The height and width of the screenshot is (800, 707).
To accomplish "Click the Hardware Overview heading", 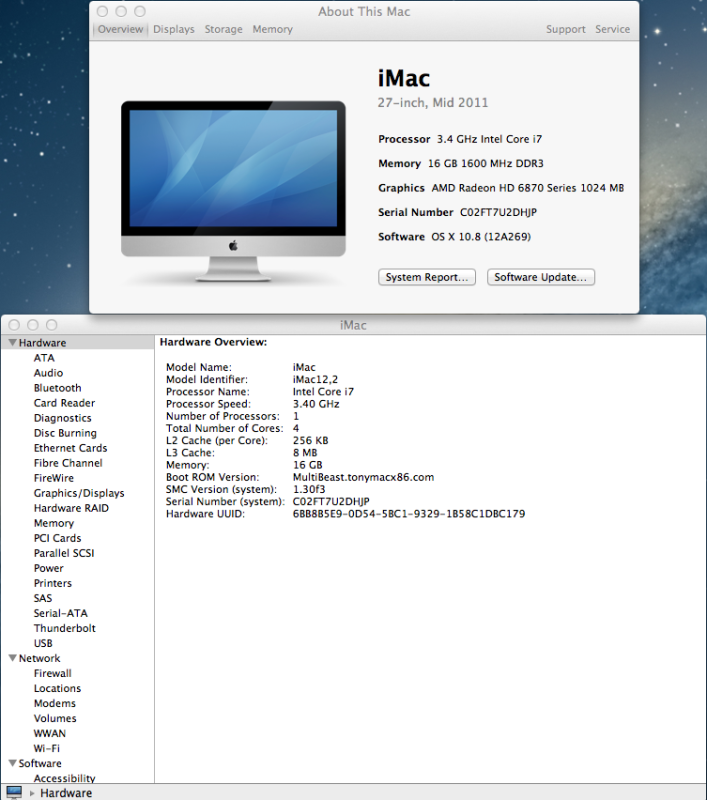I will [213, 342].
